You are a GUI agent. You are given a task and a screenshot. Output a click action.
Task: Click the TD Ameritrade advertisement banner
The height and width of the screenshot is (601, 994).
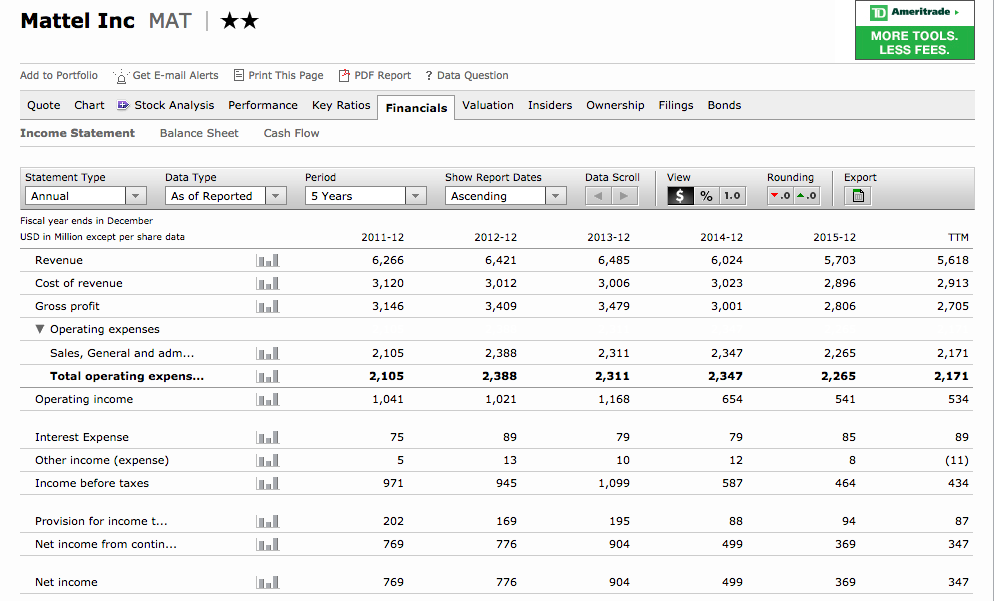pyautogui.click(x=915, y=30)
